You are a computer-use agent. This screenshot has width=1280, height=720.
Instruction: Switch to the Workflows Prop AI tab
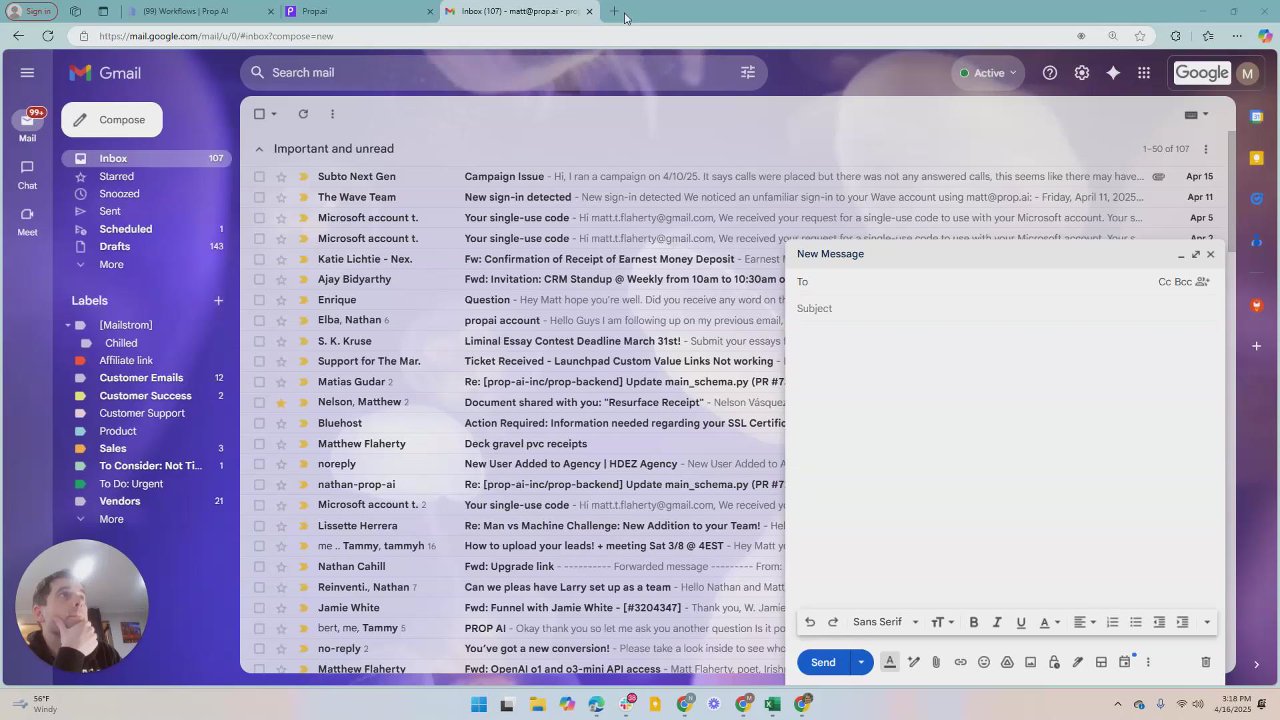(200, 11)
